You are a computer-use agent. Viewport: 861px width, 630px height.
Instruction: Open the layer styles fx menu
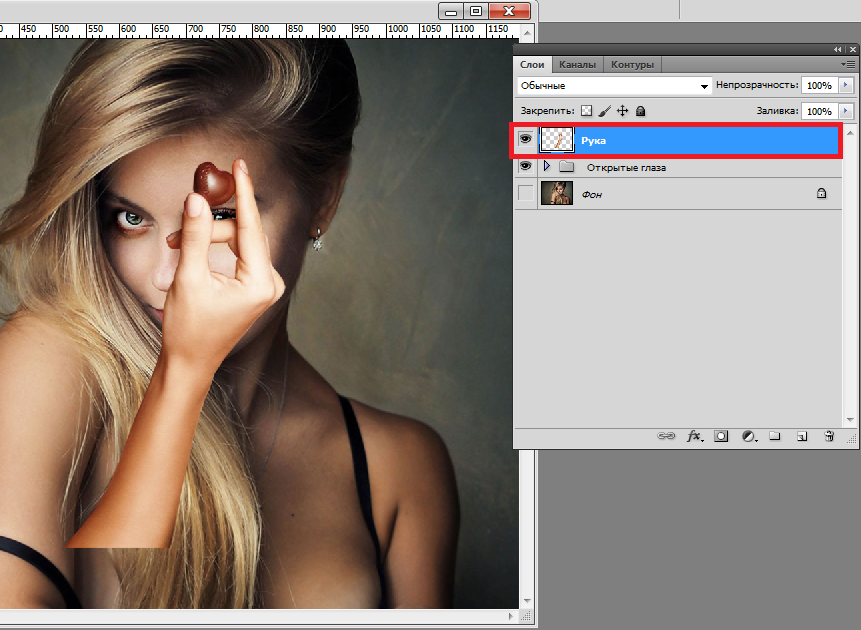694,437
